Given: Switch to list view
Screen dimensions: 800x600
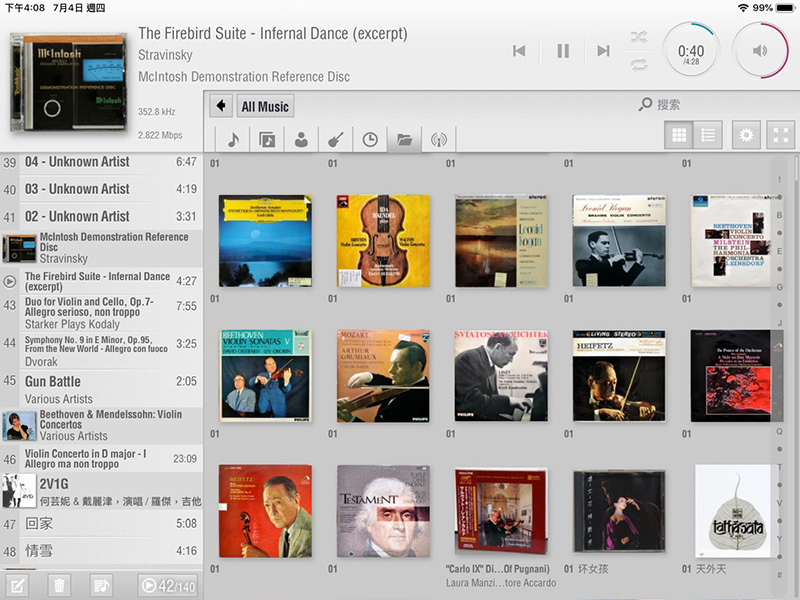Looking at the screenshot, I should point(708,135).
